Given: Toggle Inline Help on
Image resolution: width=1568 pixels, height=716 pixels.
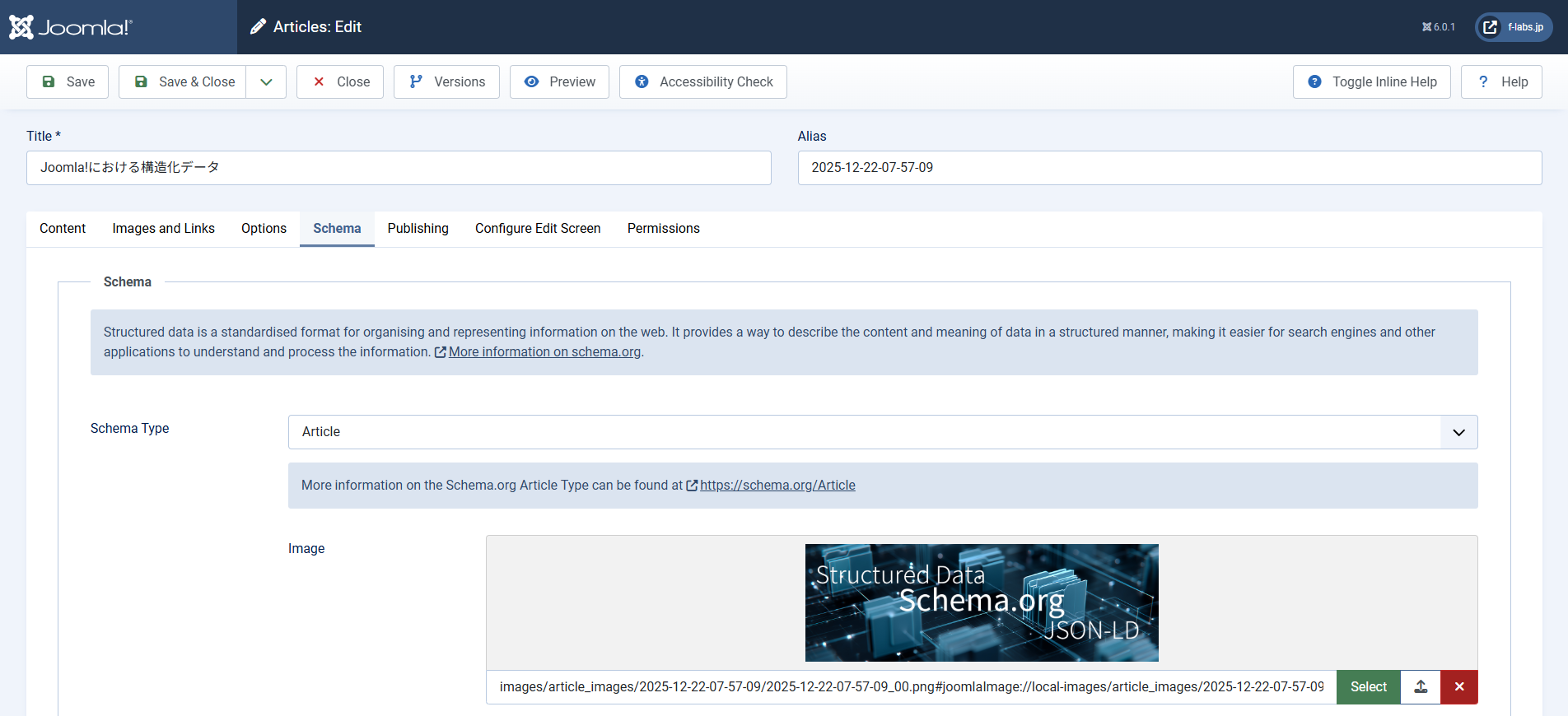Looking at the screenshot, I should [x=1371, y=81].
